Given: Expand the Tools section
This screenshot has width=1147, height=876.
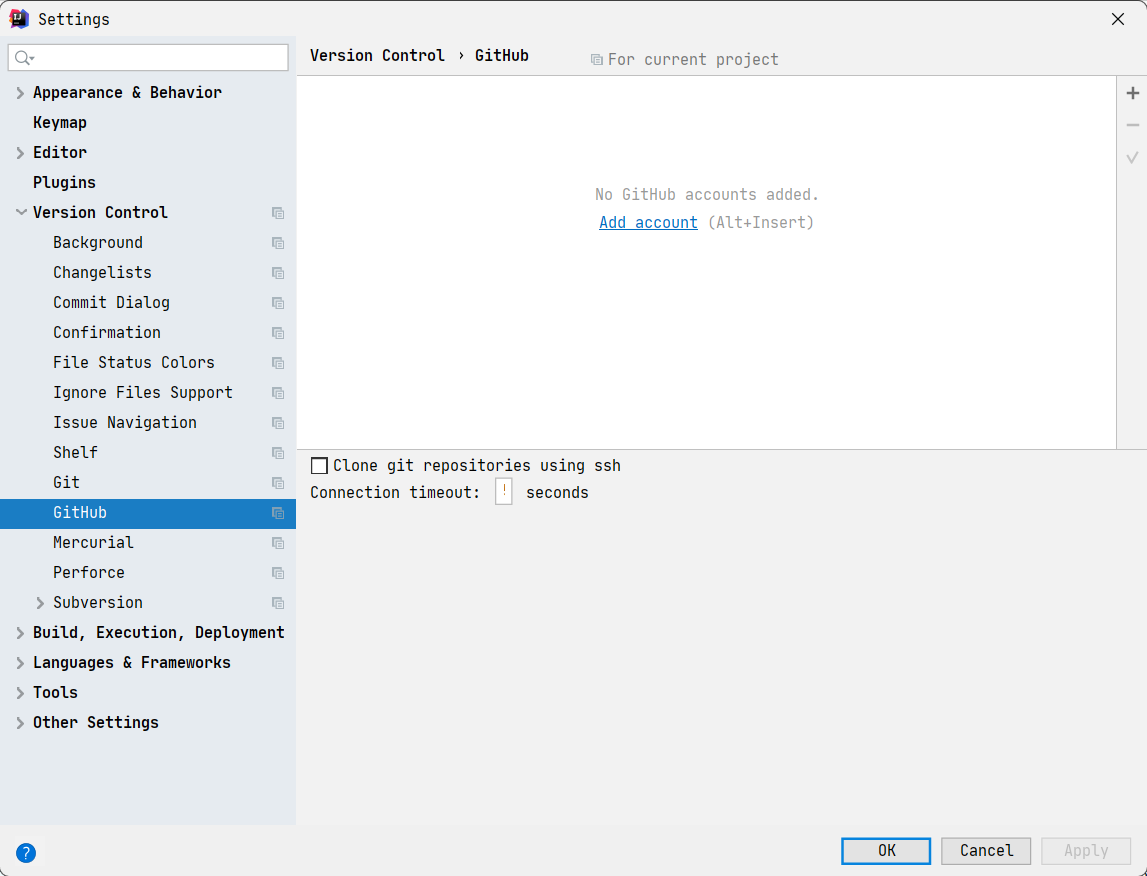Looking at the screenshot, I should [20, 693].
